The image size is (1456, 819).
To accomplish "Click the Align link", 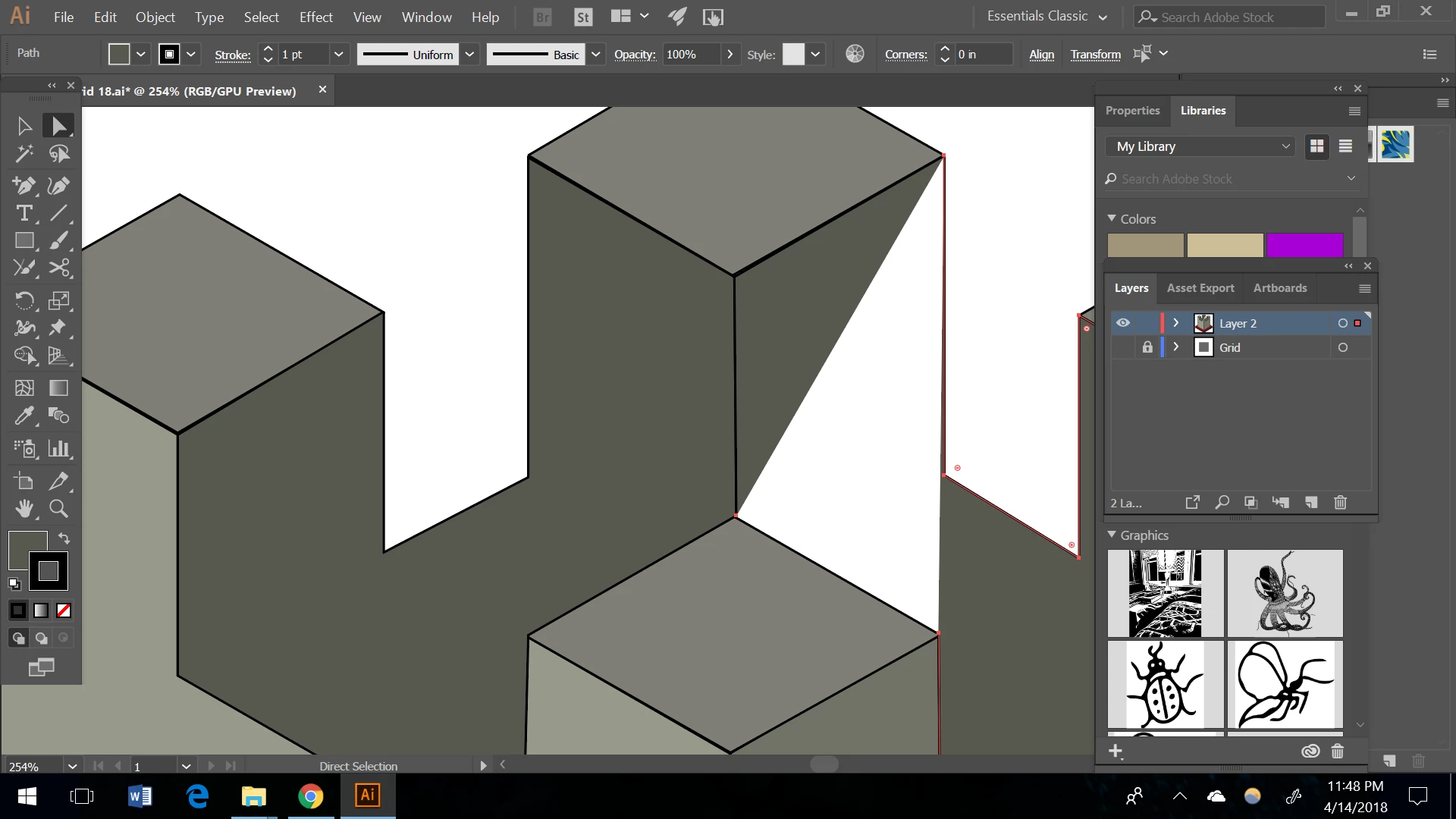I will coord(1041,55).
